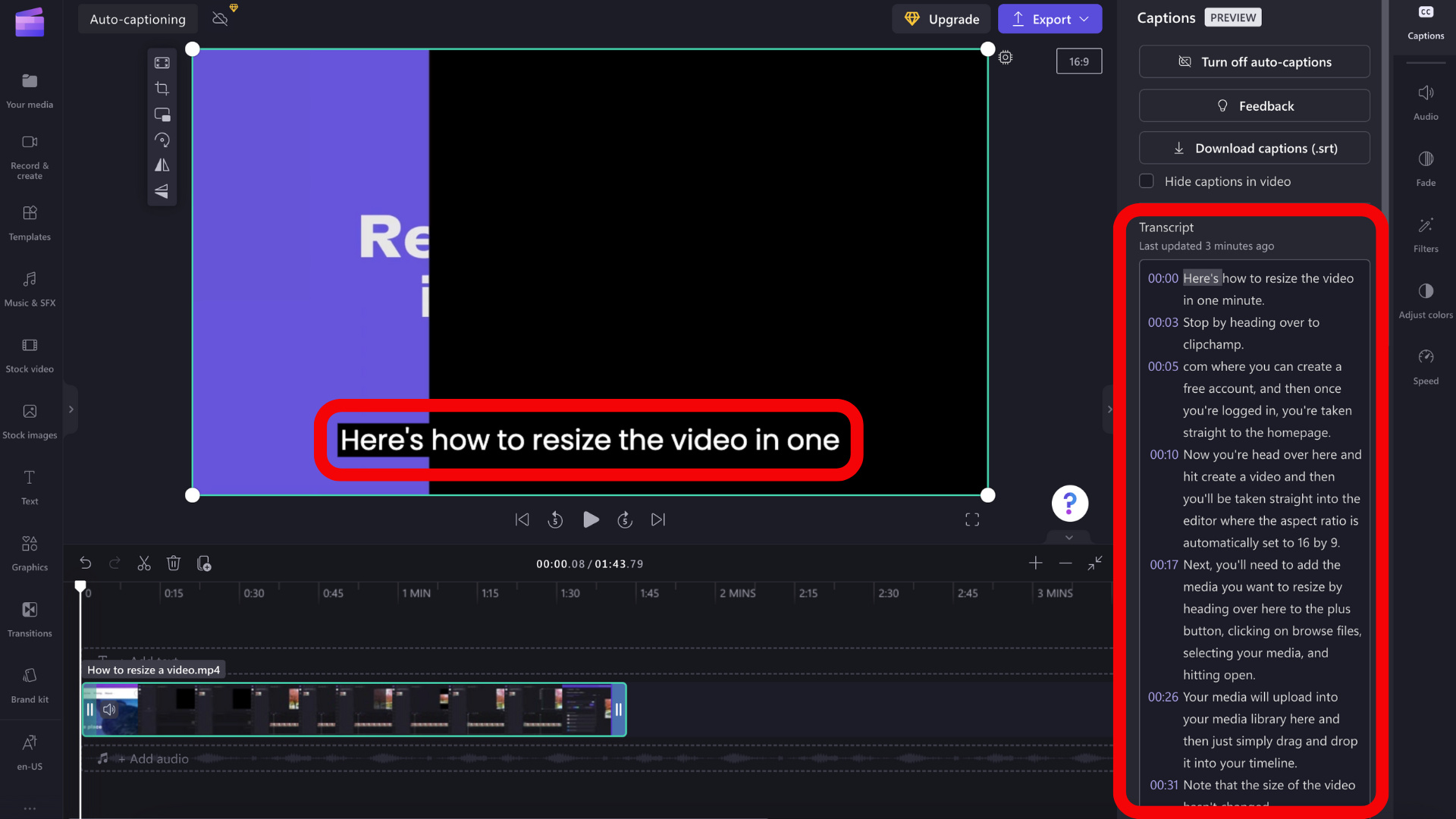Image resolution: width=1456 pixels, height=819 pixels.
Task: Click the split scissors icon
Action: (x=144, y=563)
